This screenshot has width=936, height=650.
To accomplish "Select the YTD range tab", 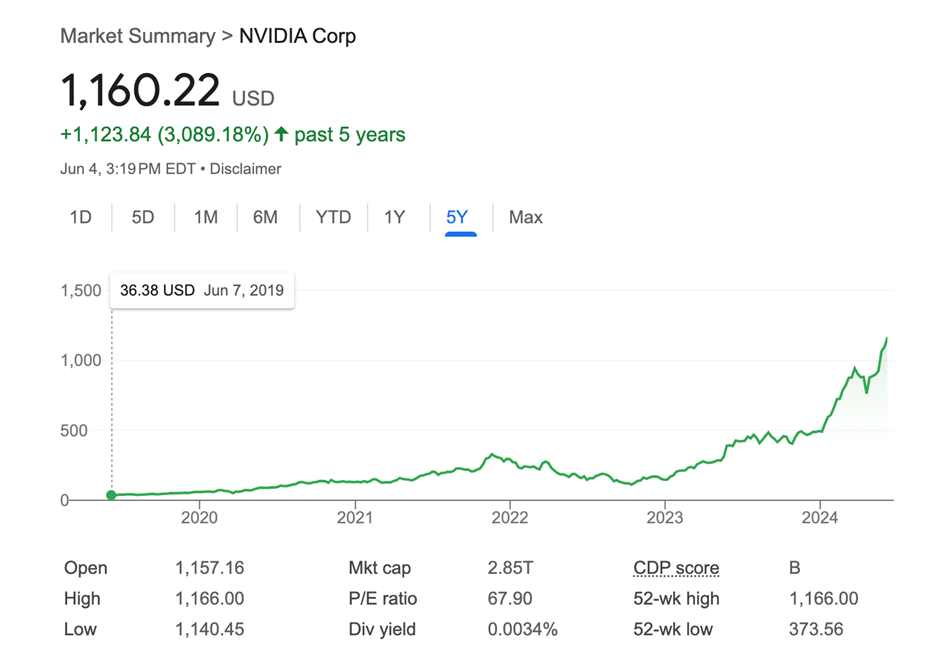I will 333,217.
